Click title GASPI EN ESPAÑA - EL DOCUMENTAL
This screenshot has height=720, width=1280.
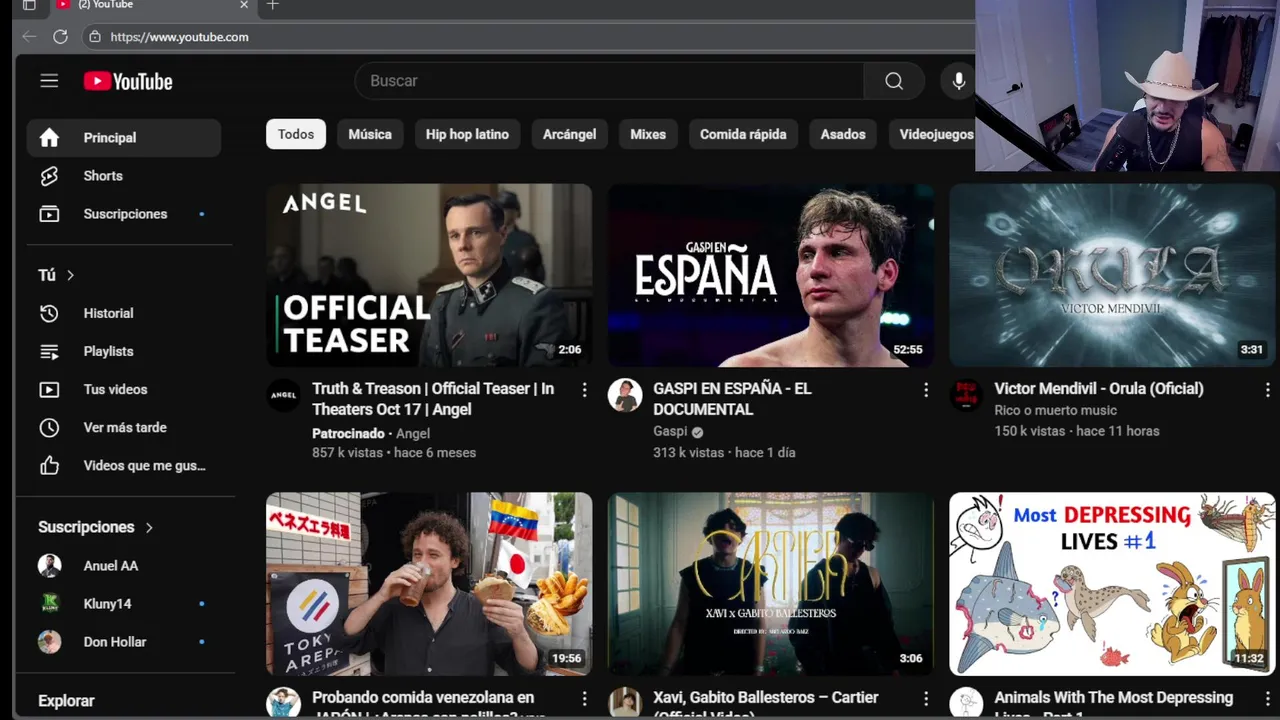point(732,399)
